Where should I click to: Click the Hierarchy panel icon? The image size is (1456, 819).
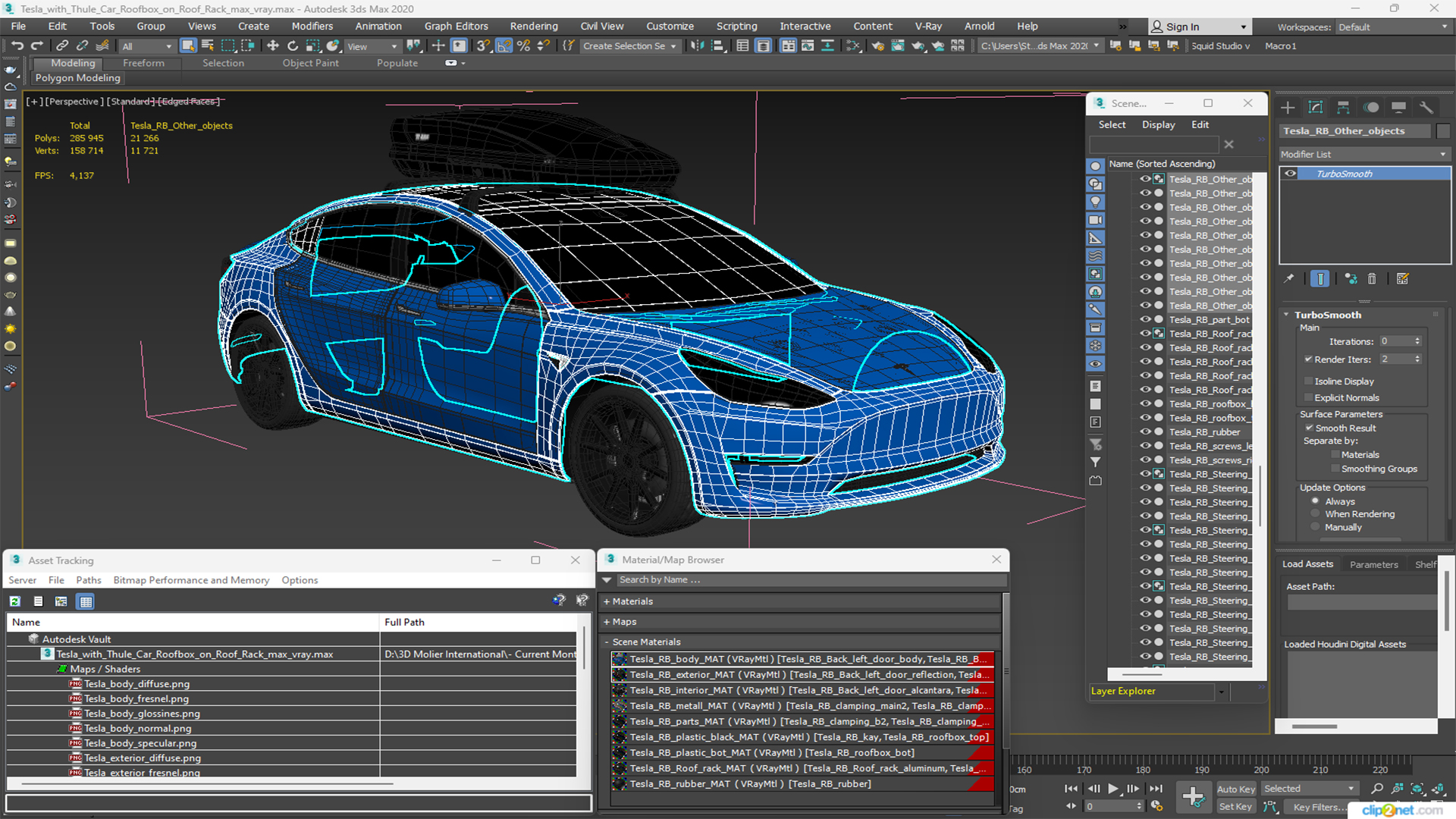pyautogui.click(x=1343, y=107)
